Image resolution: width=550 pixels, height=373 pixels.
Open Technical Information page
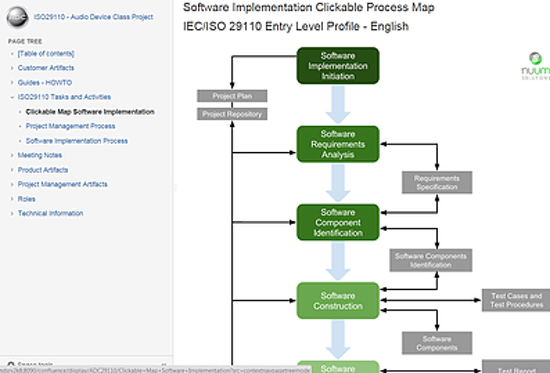coord(51,213)
